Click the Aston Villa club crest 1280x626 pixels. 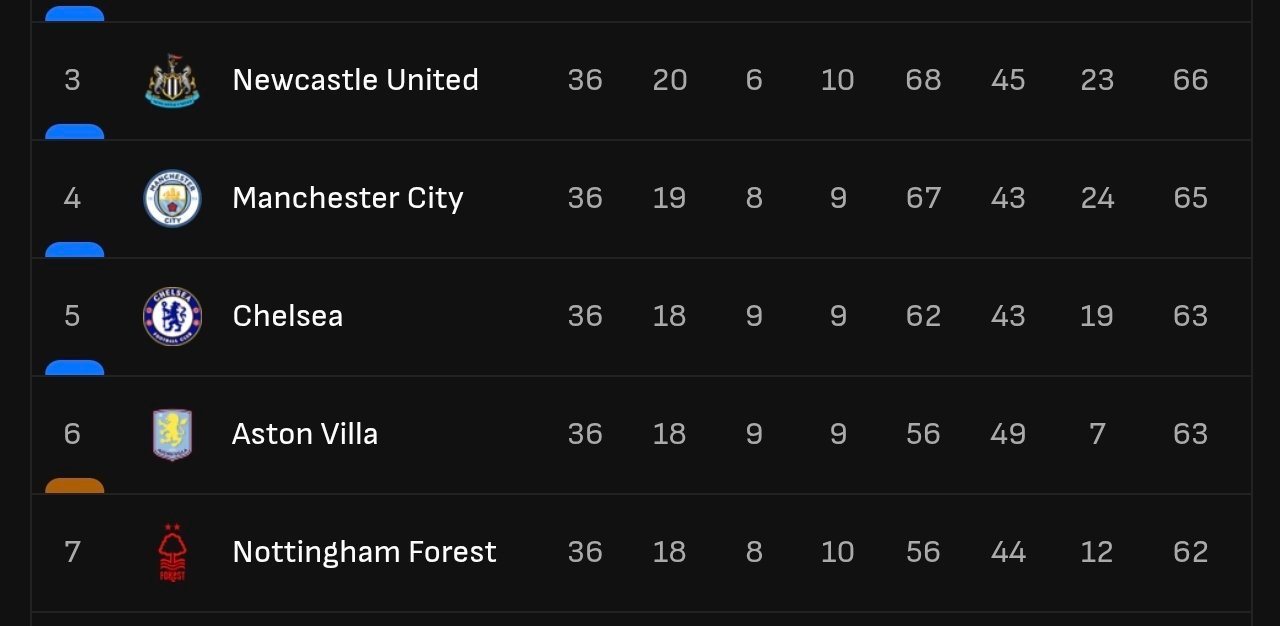point(172,434)
